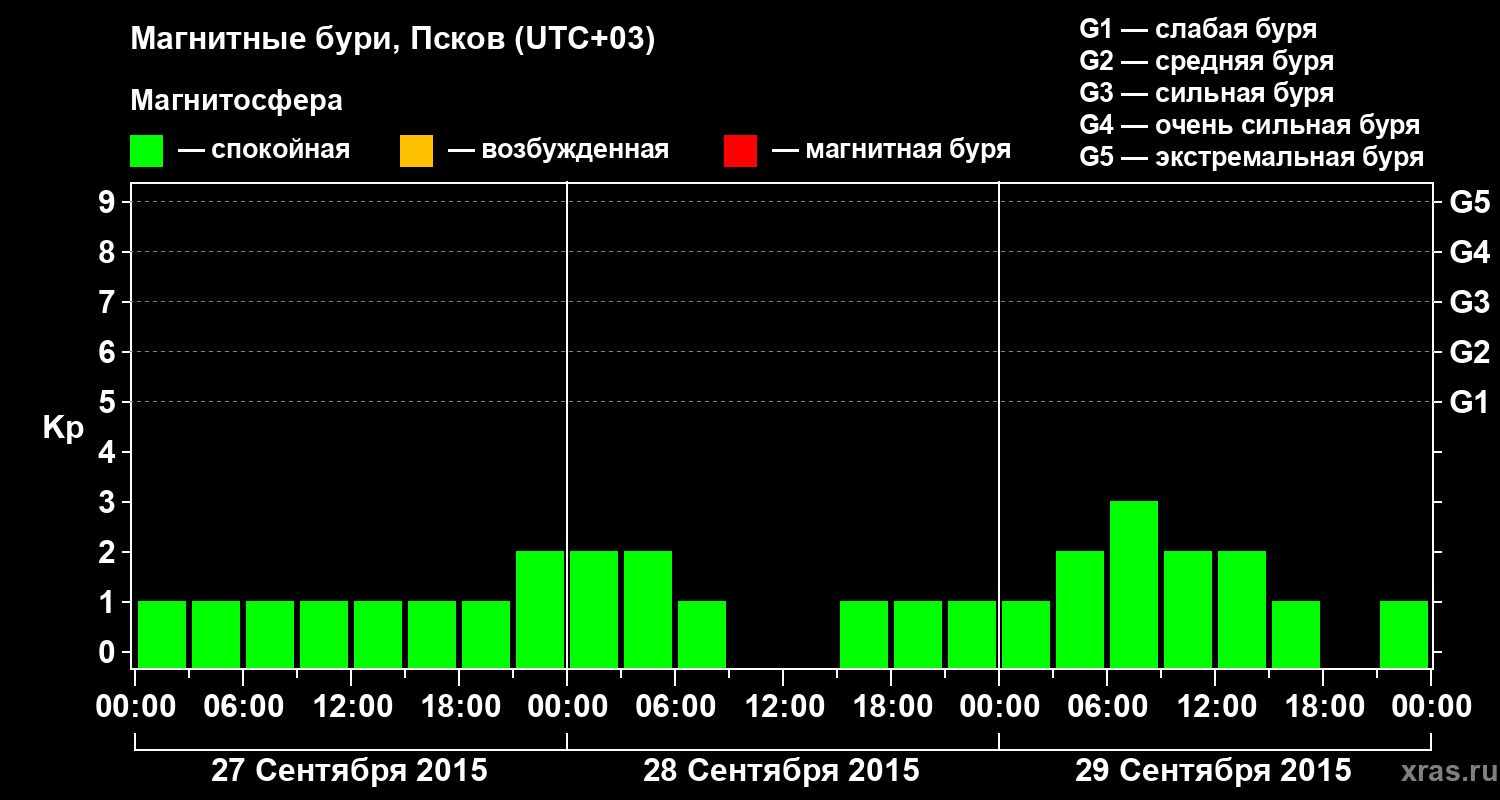
Task: Click the 12:00 tick label under 29 September
Action: pos(1215,707)
